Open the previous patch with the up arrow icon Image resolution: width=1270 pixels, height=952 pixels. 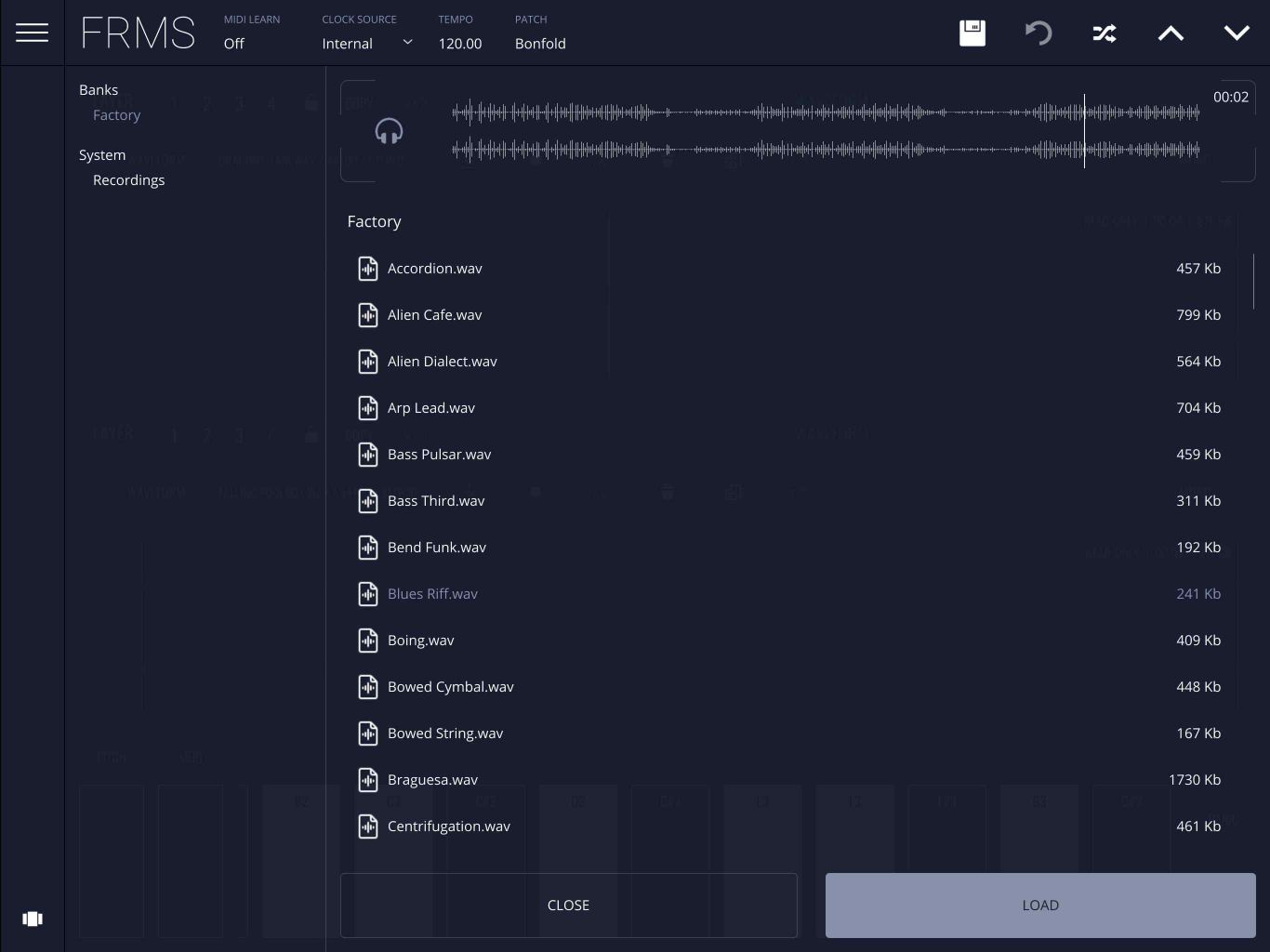click(1171, 33)
